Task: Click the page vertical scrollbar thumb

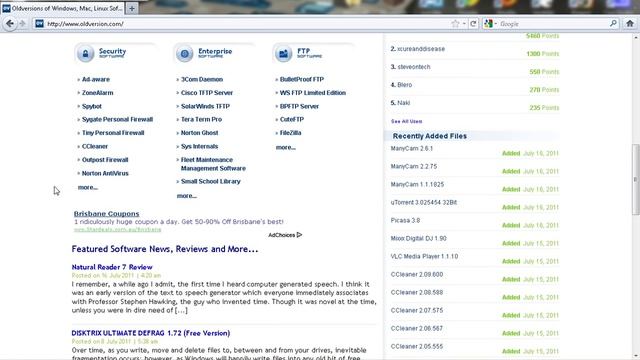Action: pyautogui.click(x=636, y=179)
